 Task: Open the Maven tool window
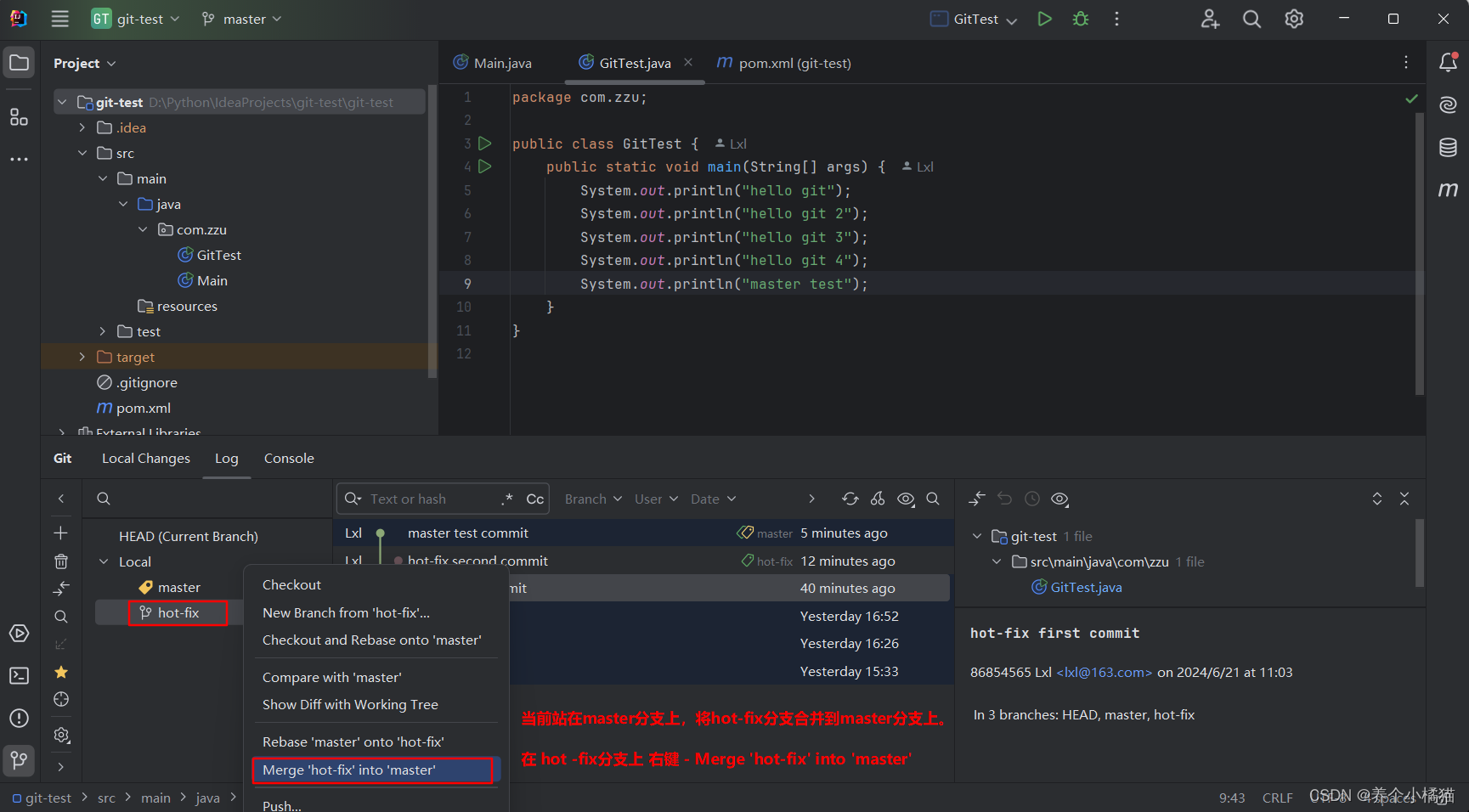coord(1448,189)
